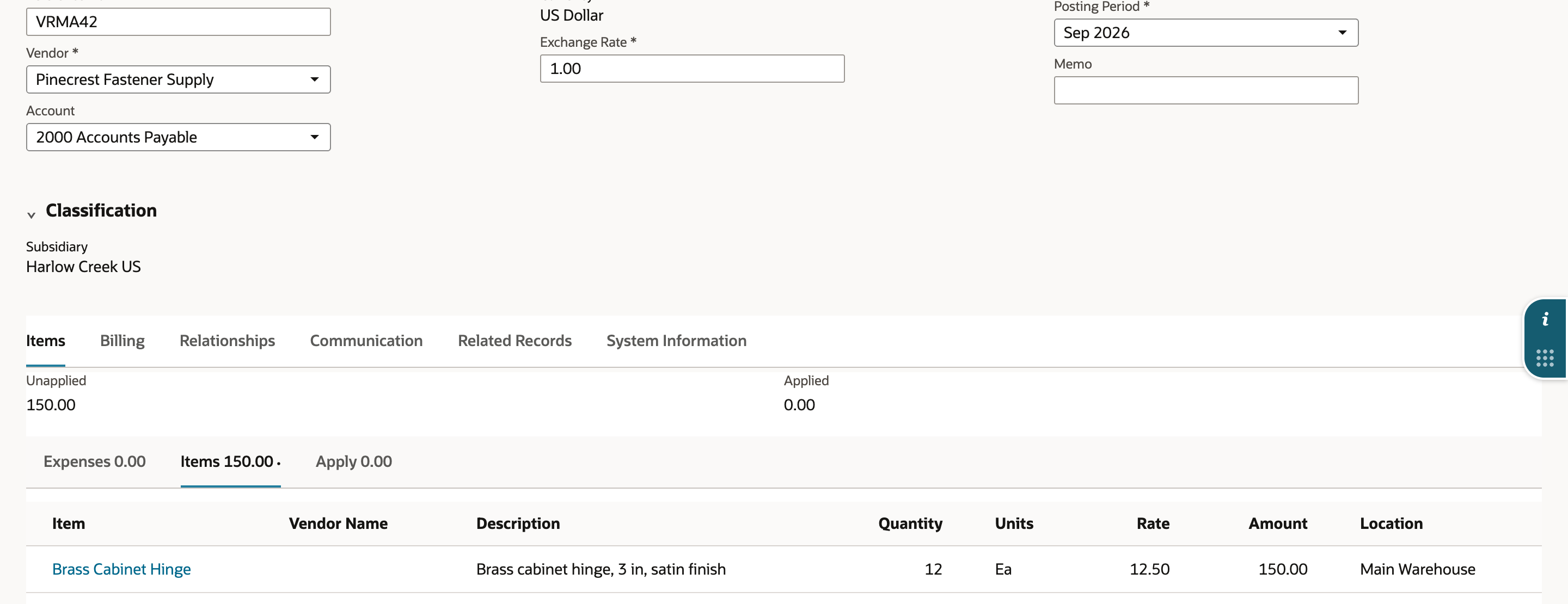Screen dimensions: 1568x604
Task: Click the Amount column header
Action: (x=1278, y=523)
